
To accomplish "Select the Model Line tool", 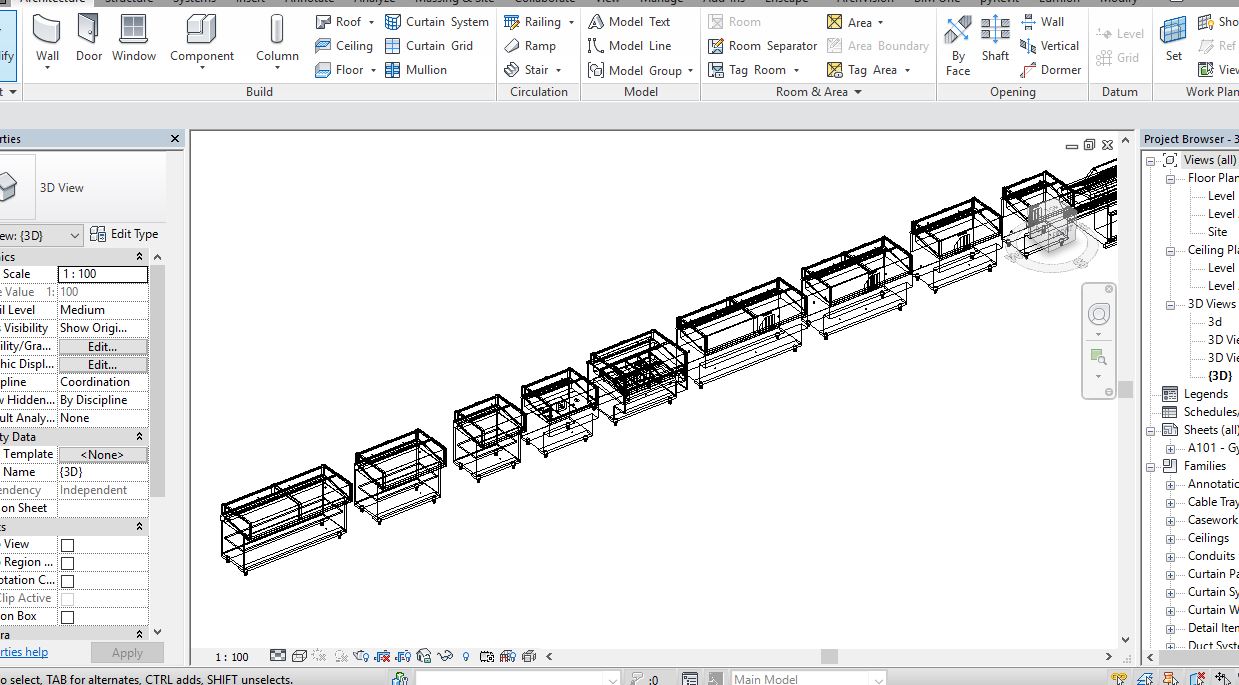I will (629, 46).
